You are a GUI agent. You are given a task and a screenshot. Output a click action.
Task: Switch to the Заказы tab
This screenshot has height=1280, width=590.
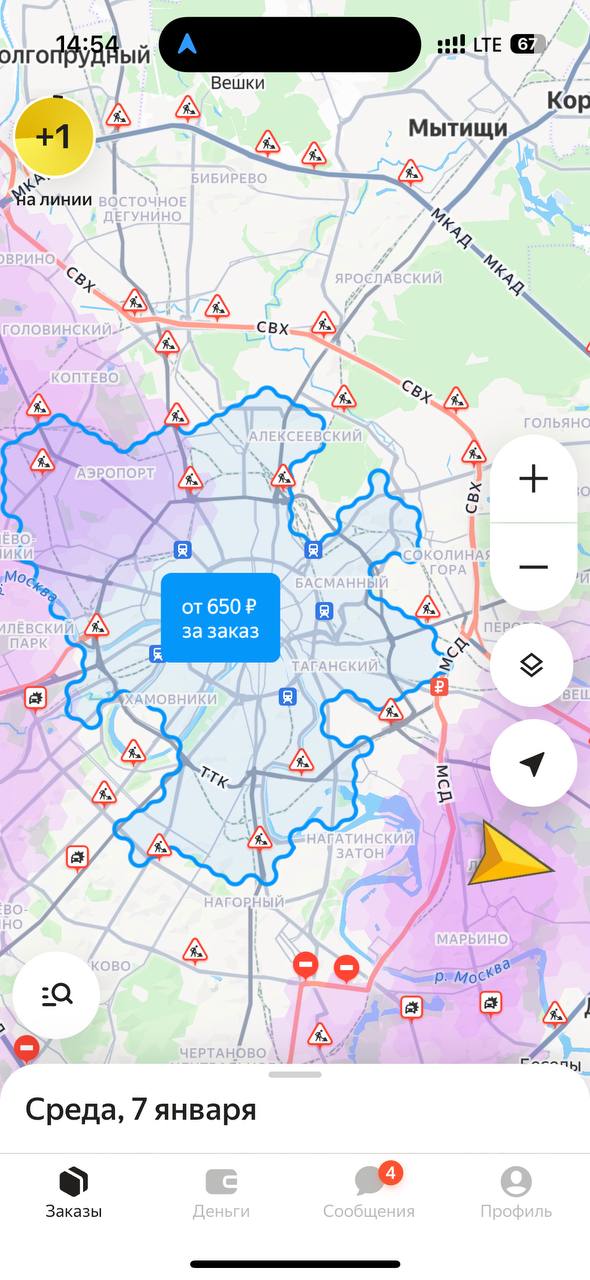click(73, 1194)
